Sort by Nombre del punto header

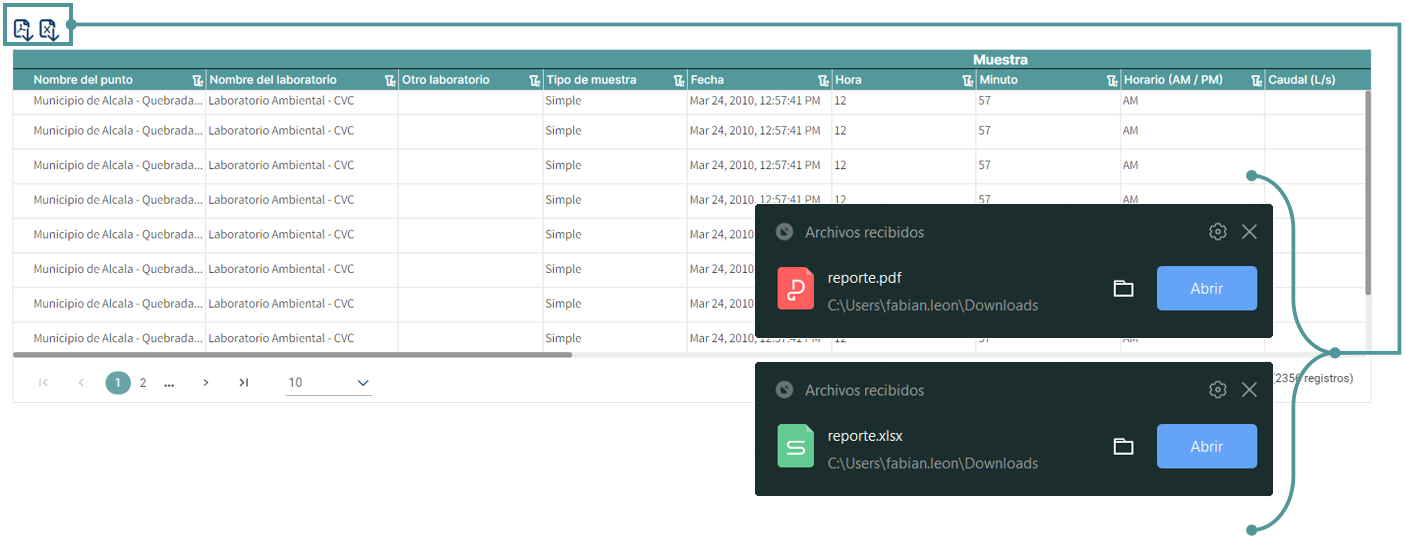click(83, 80)
